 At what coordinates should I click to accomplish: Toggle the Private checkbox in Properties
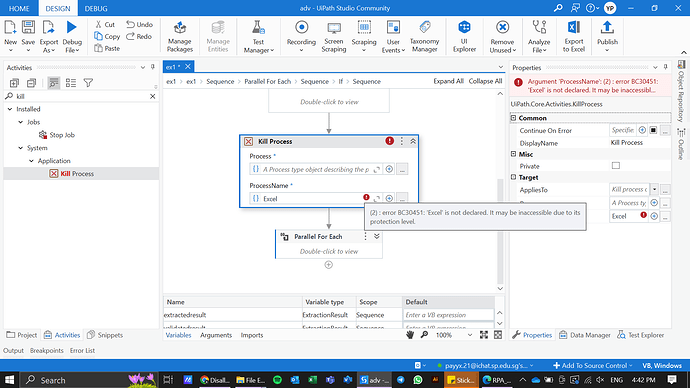click(616, 165)
